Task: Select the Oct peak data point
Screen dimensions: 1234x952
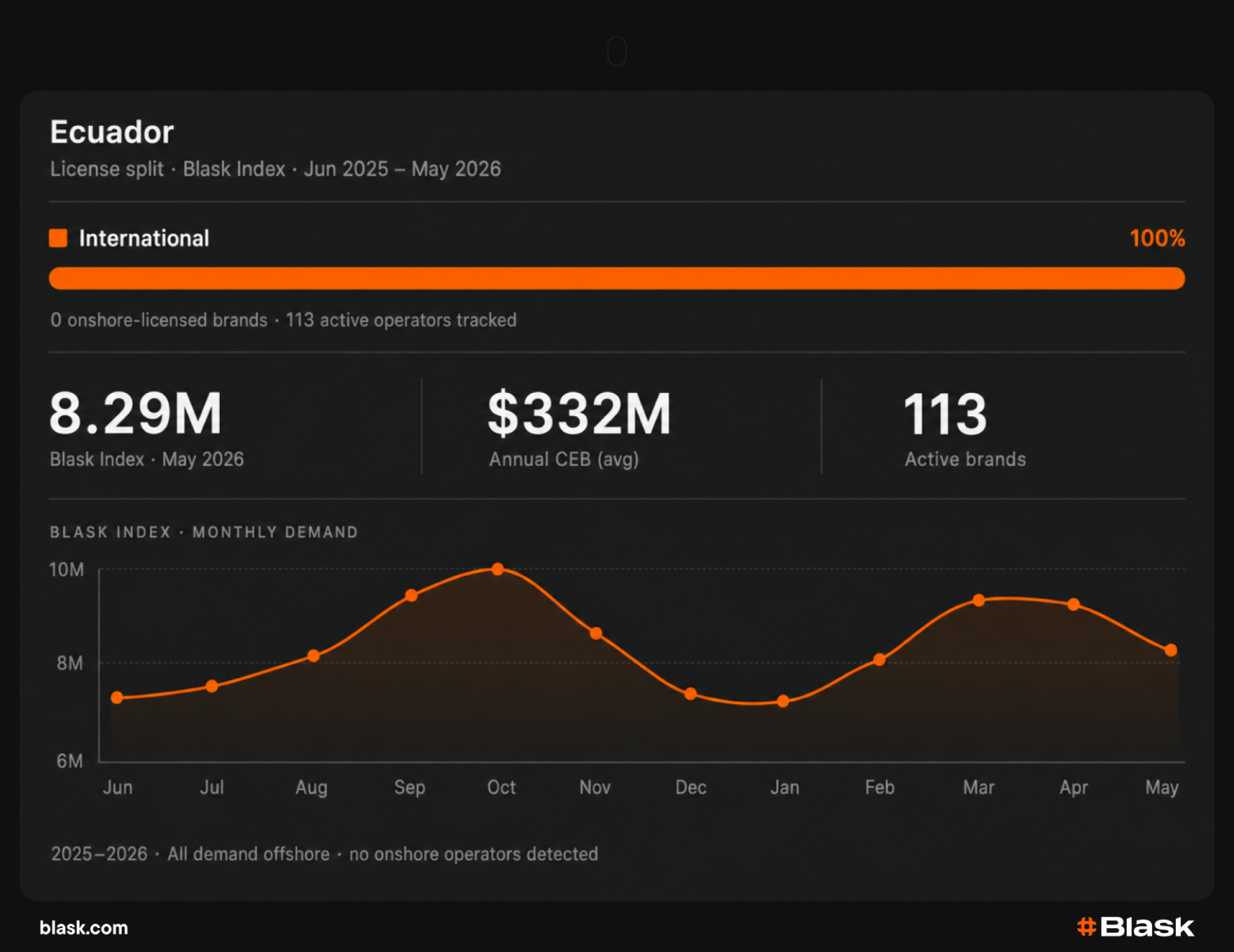Action: pos(498,569)
